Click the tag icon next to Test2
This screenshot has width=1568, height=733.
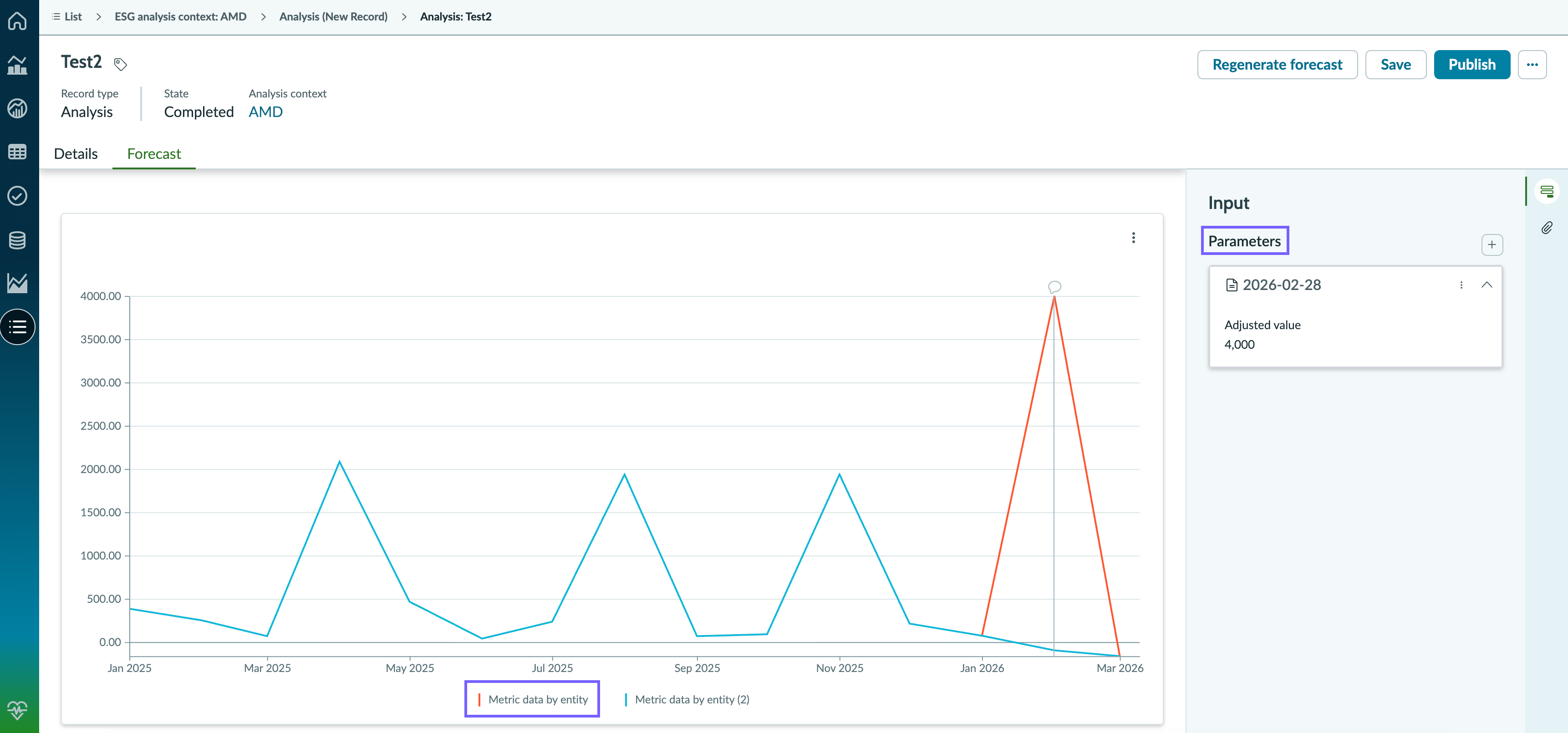(x=121, y=64)
